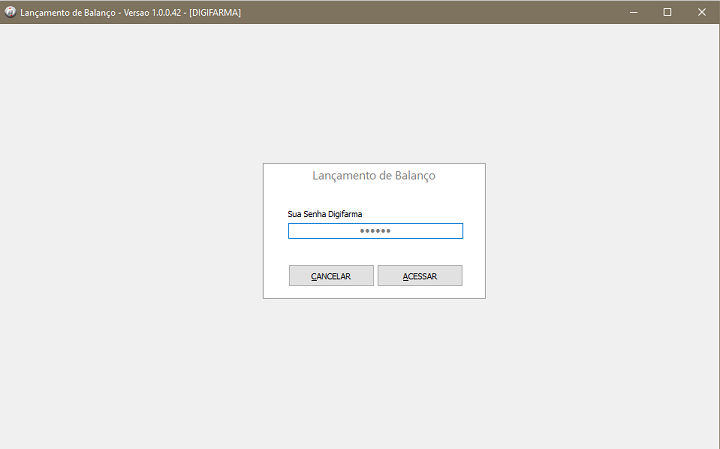This screenshot has width=720, height=449.
Task: Minimize the Lançamento de Balanço window
Action: click(x=634, y=12)
